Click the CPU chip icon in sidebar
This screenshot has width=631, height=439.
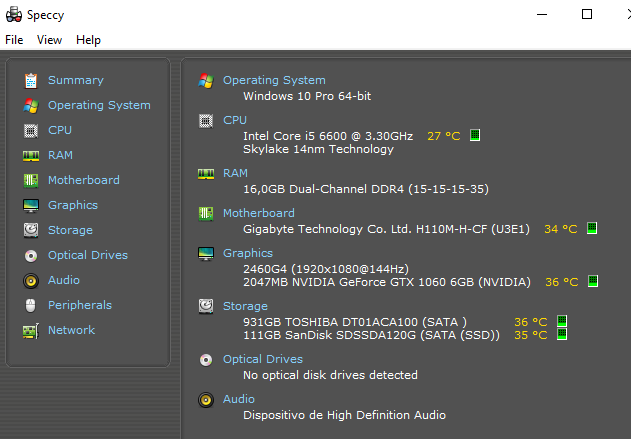[31, 131]
